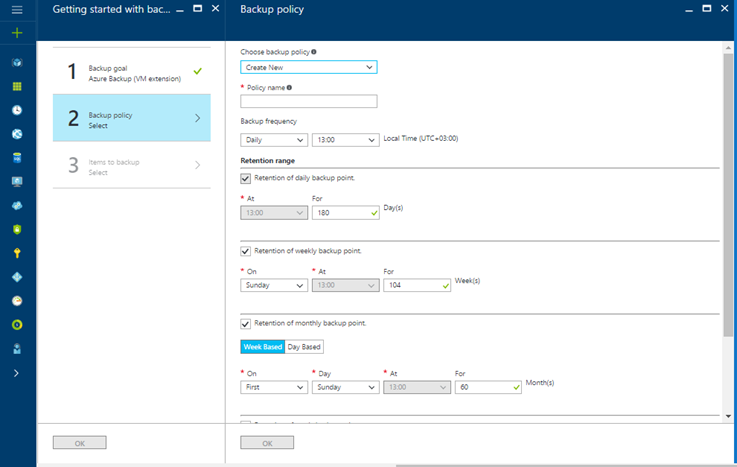Click the weekly retention 104 weeks field
Screen dimensions: 737x467
(417, 285)
